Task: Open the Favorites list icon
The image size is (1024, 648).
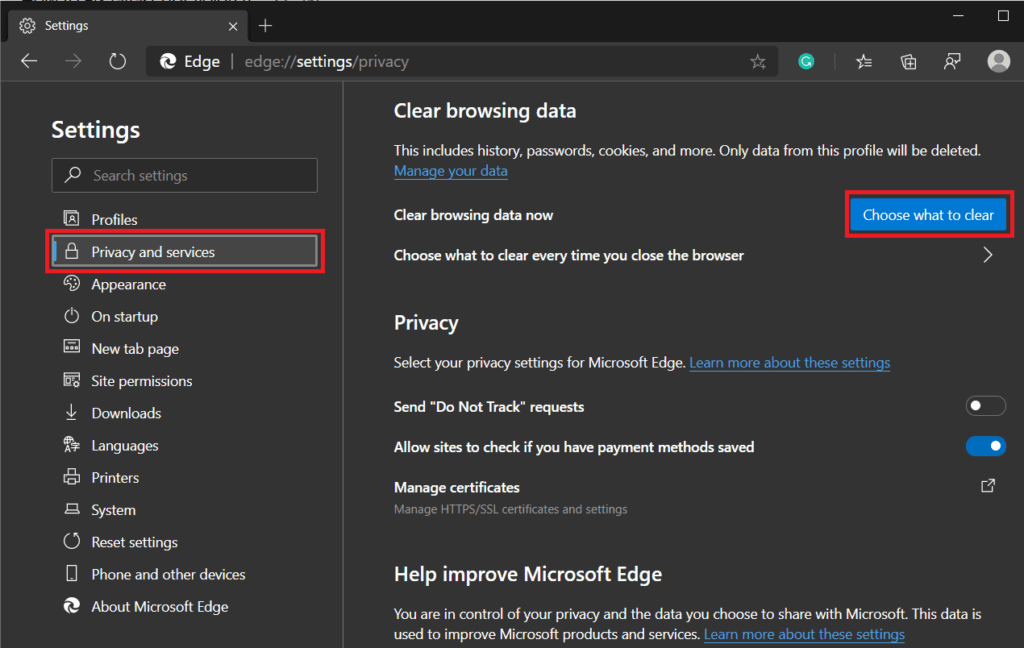Action: point(864,62)
